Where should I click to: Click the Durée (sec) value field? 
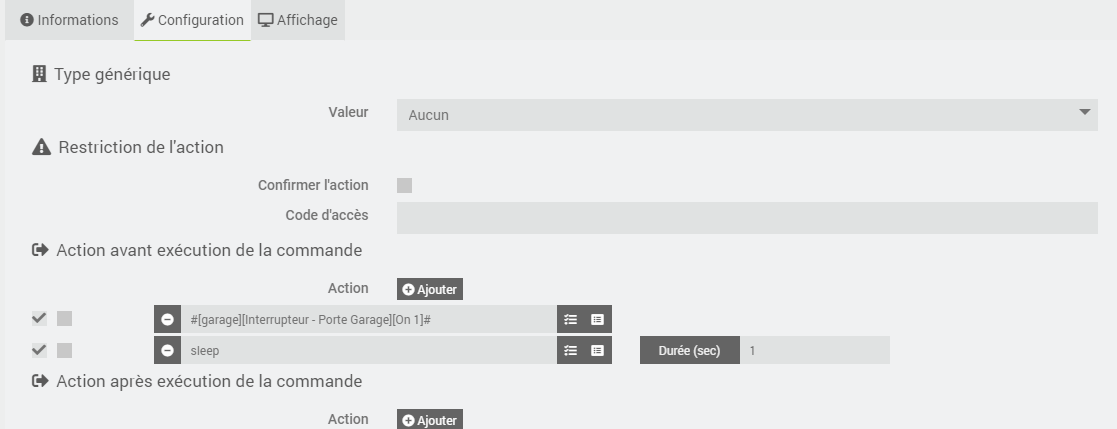pos(815,351)
